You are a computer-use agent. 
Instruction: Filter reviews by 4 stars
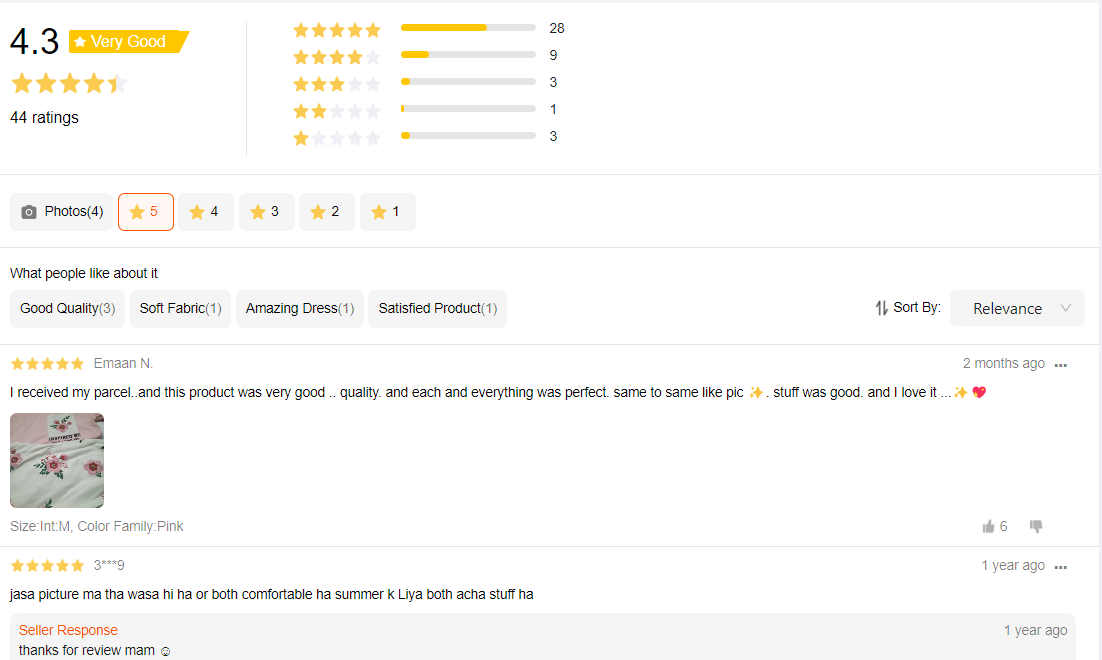pos(206,212)
